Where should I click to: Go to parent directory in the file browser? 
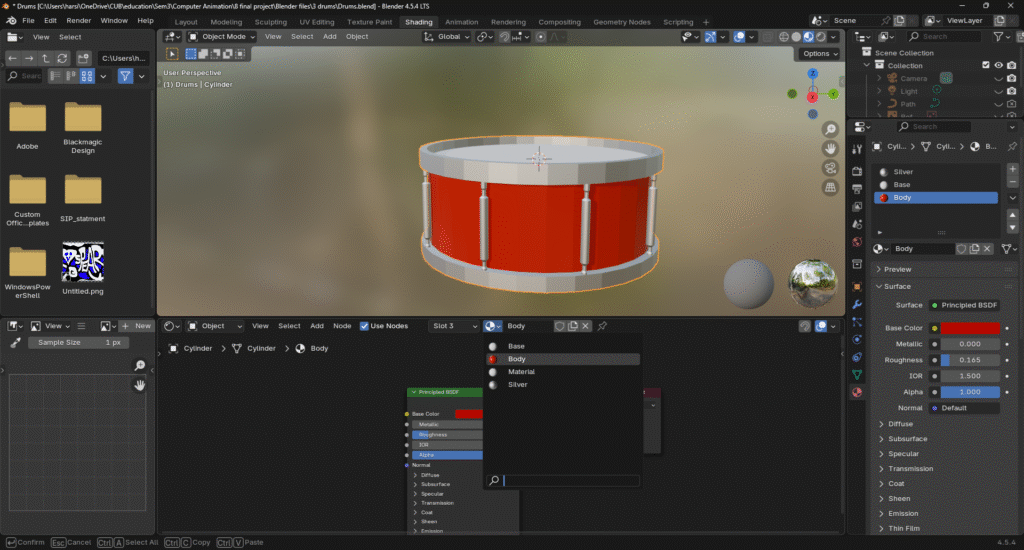click(46, 59)
